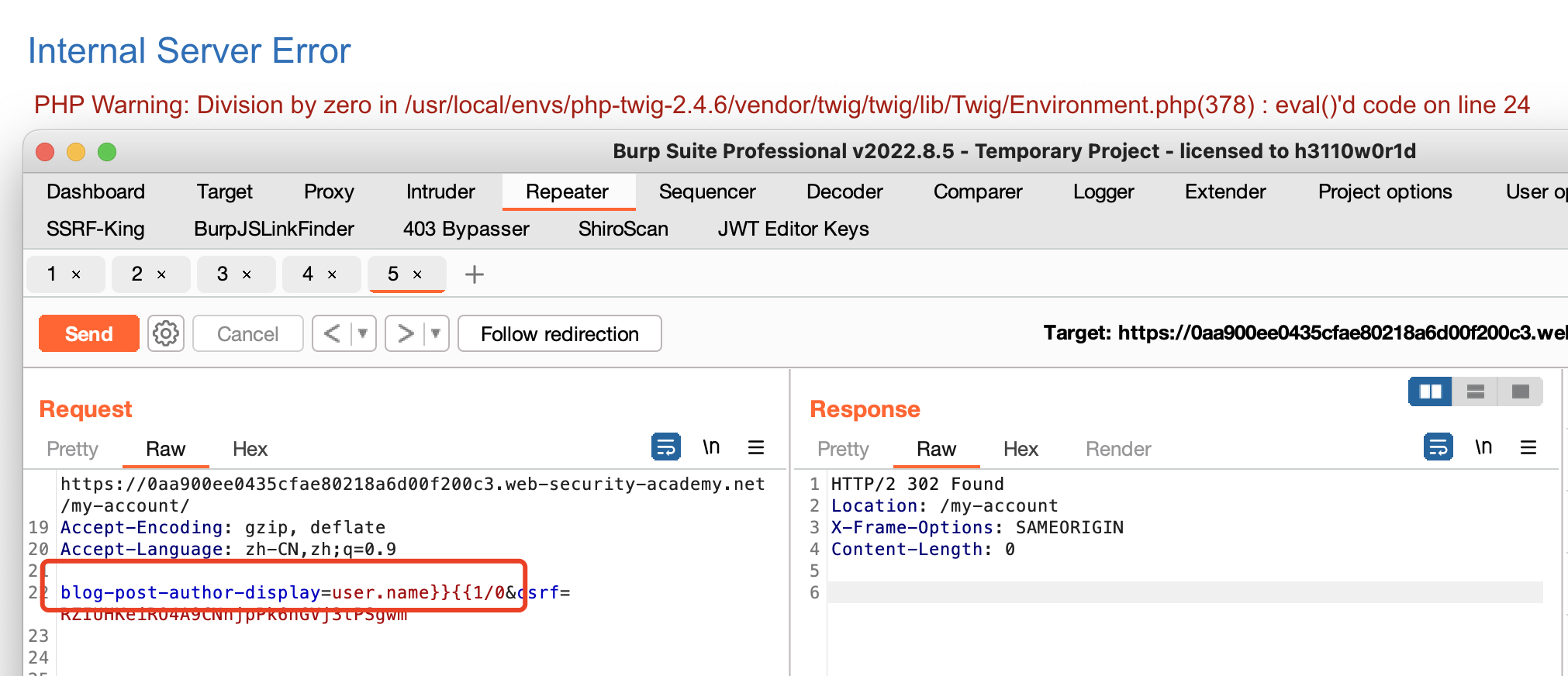
Task: Expand the history forward dropdown arrow
Action: pos(436,333)
